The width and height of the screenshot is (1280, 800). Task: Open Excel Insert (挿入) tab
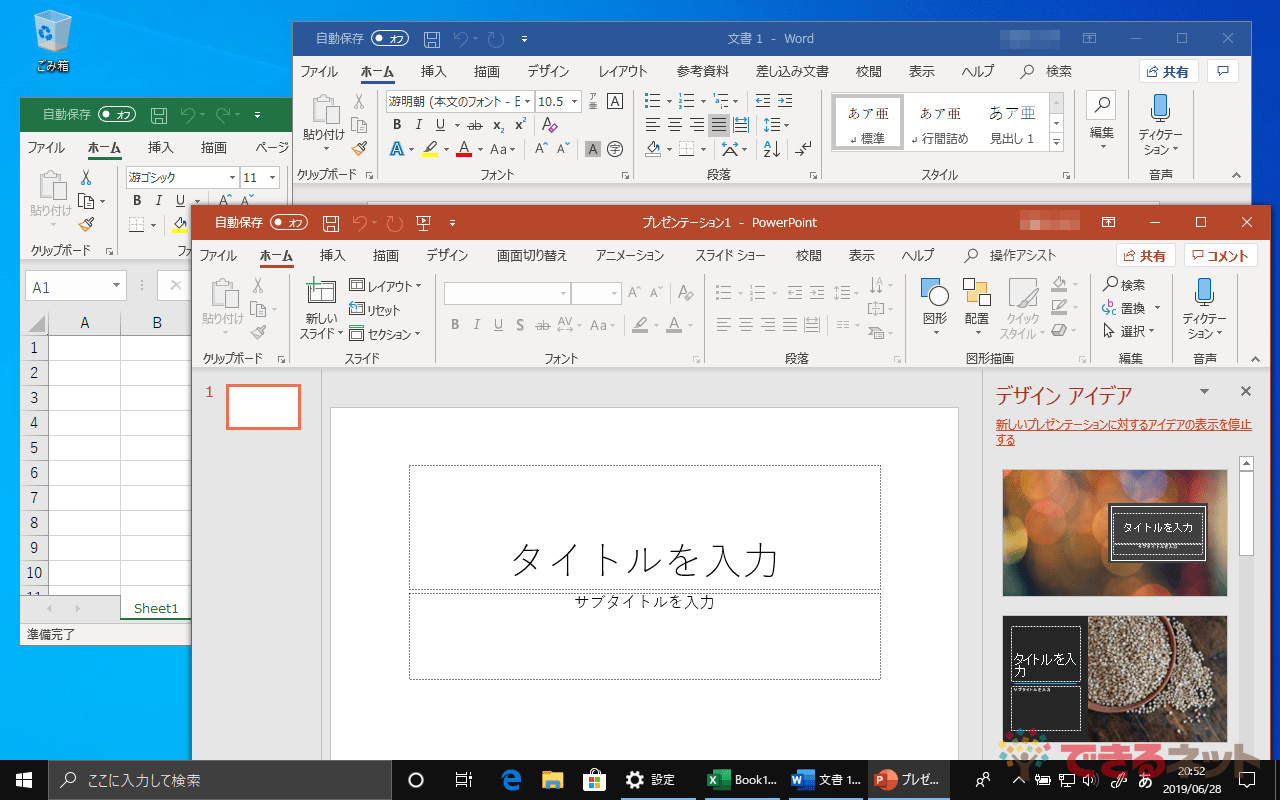160,148
